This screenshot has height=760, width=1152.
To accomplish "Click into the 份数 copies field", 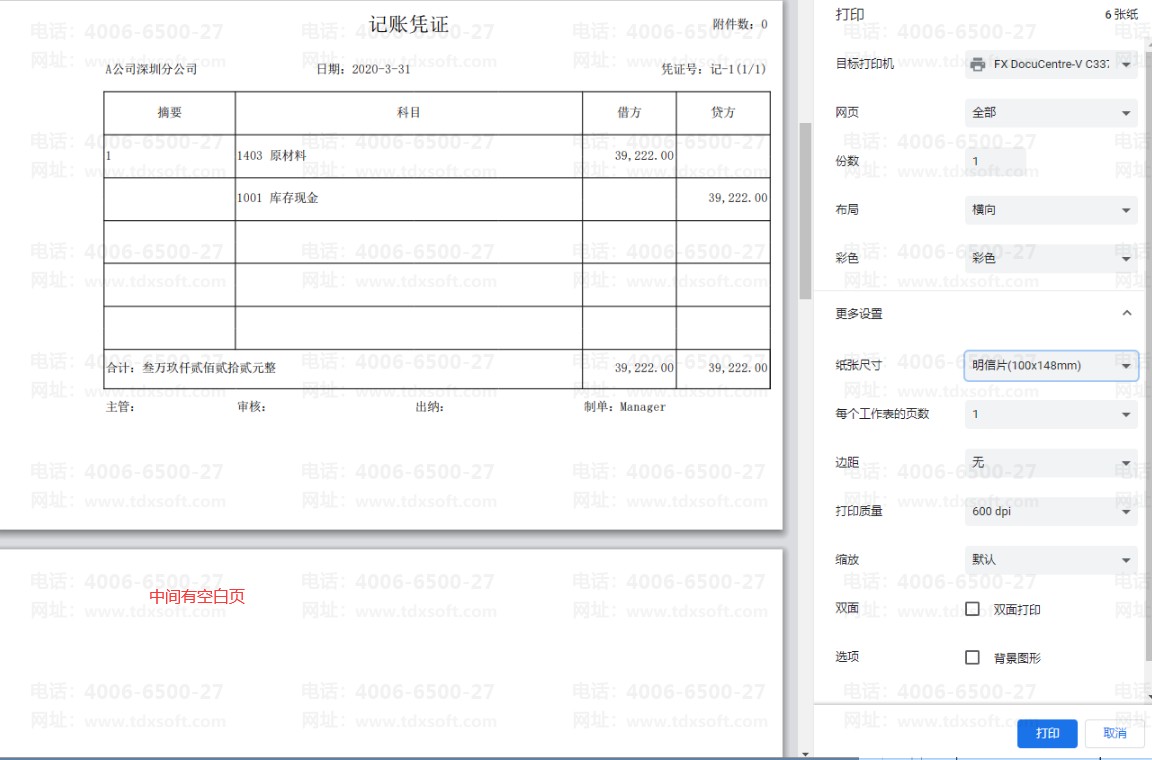I will (x=995, y=161).
